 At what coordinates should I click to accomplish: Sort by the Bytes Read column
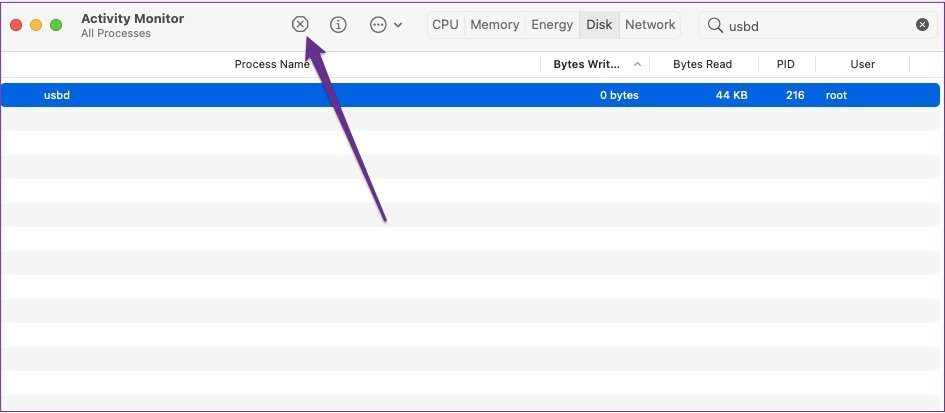pos(703,64)
